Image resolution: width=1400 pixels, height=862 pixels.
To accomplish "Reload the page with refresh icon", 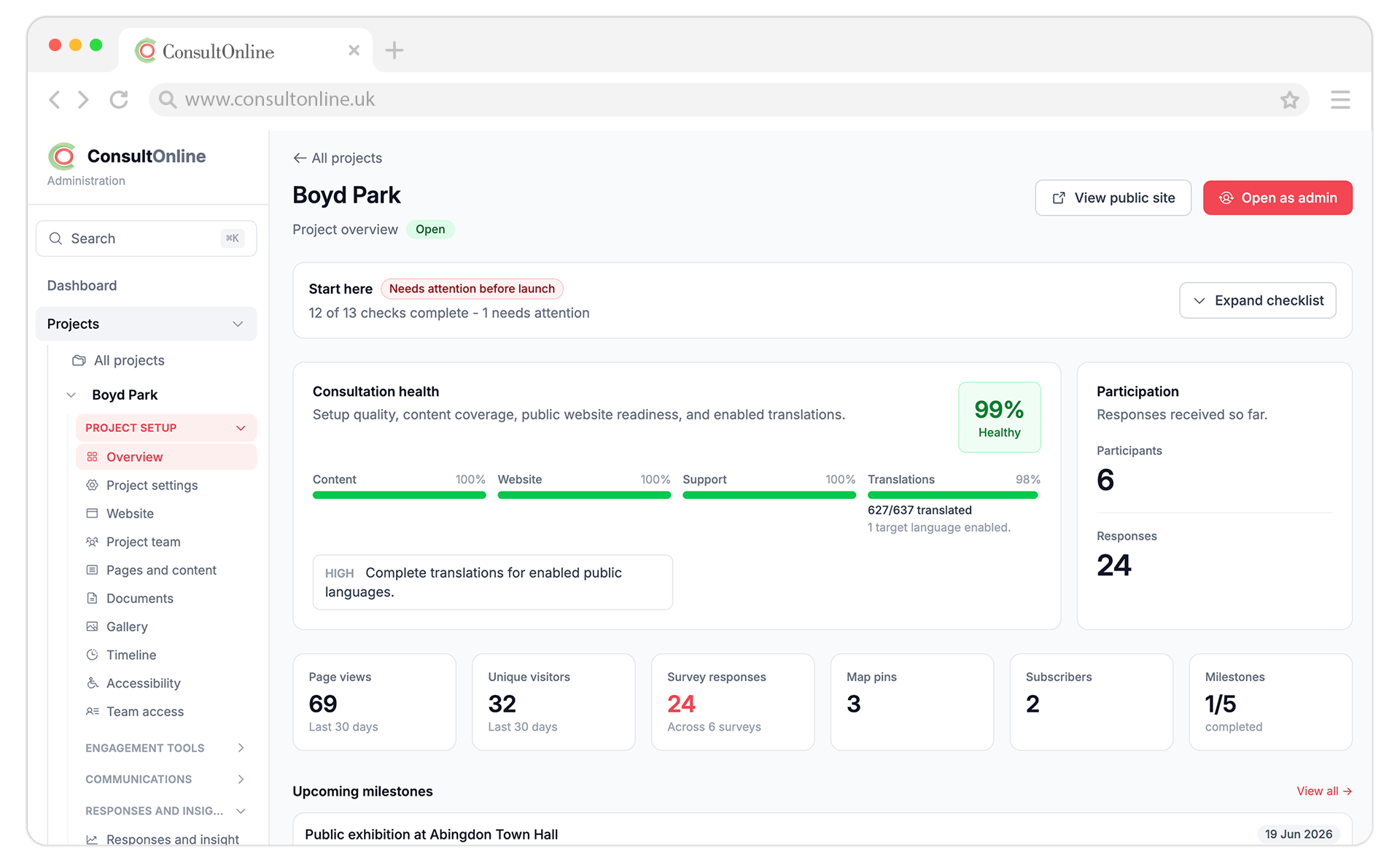I will pos(119,100).
